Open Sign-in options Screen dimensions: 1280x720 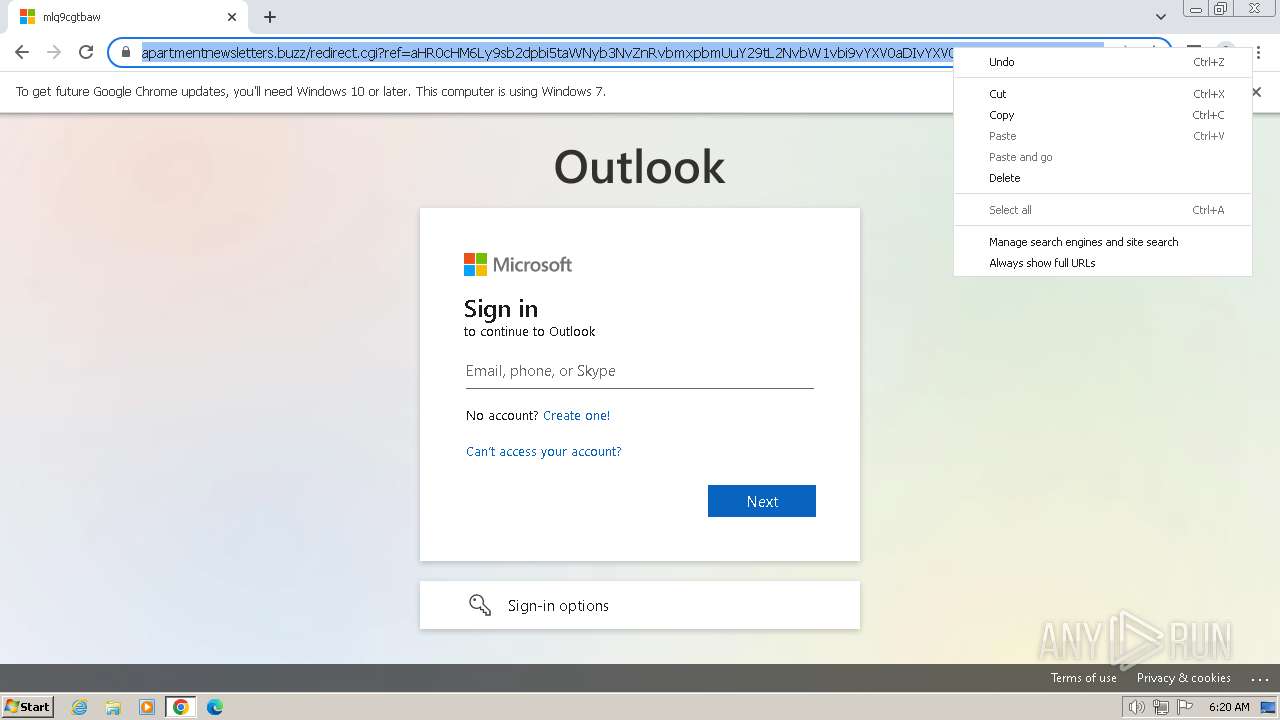640,605
